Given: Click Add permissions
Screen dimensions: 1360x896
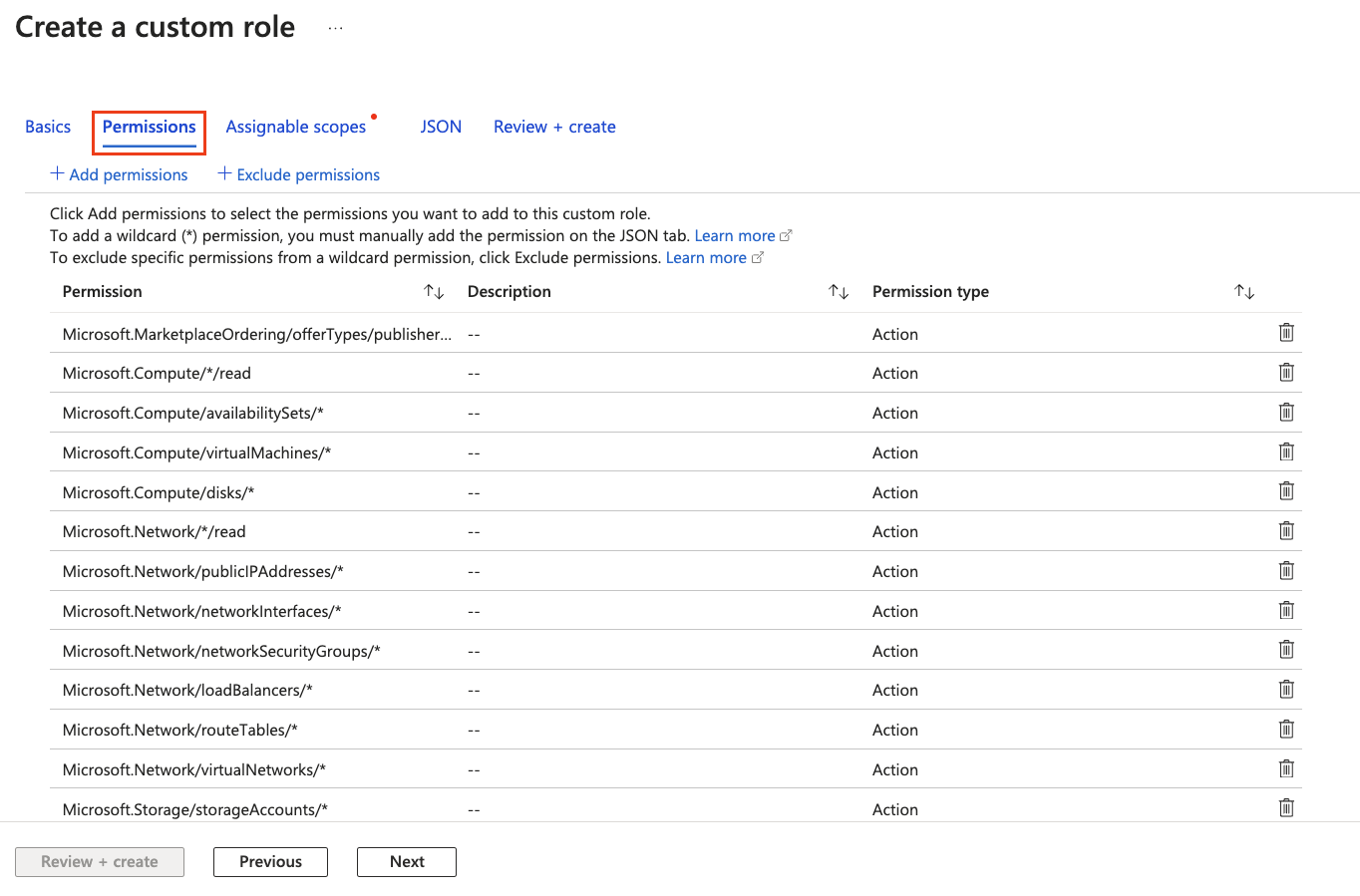Looking at the screenshot, I should 120,174.
